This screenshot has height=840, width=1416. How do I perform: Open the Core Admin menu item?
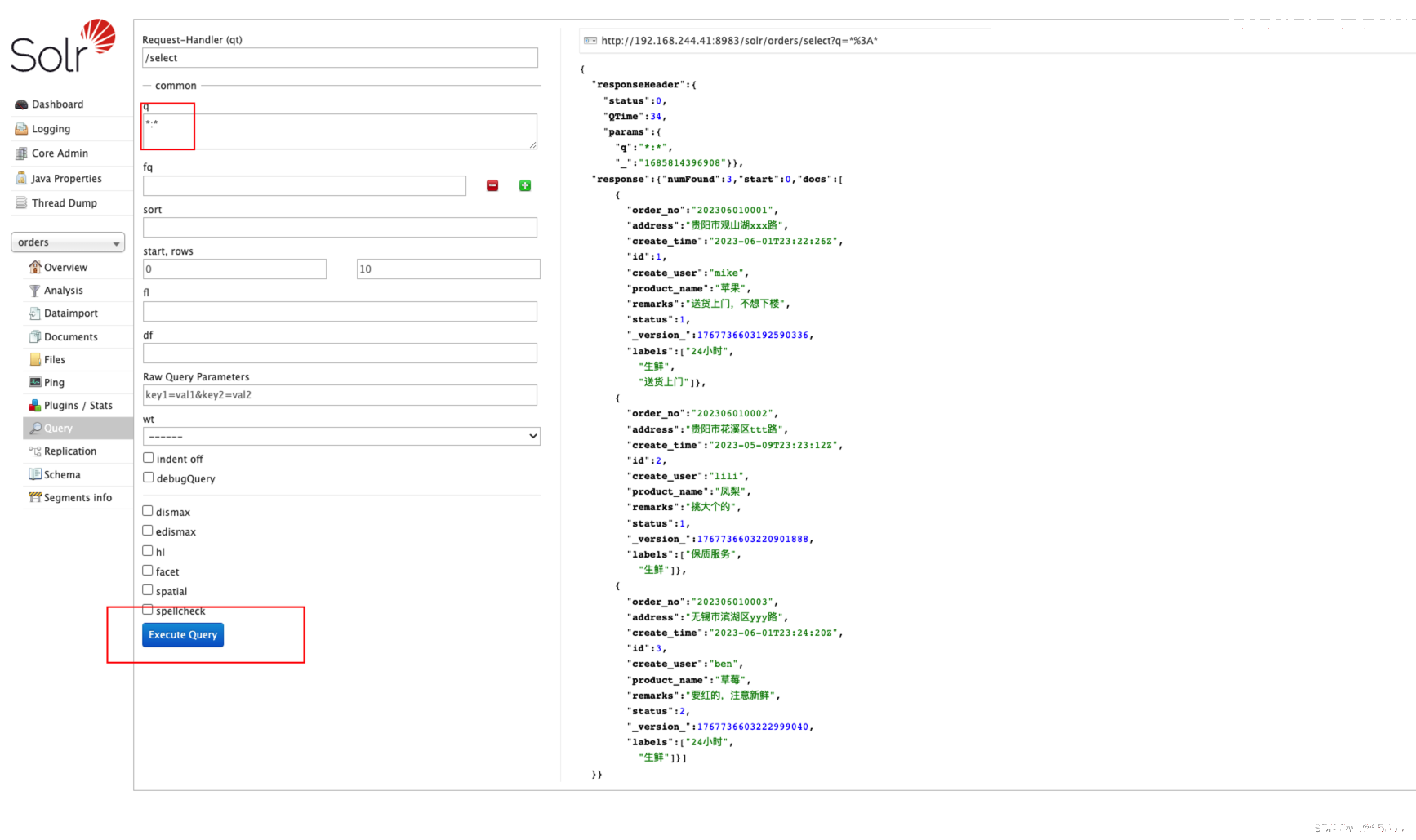[60, 153]
